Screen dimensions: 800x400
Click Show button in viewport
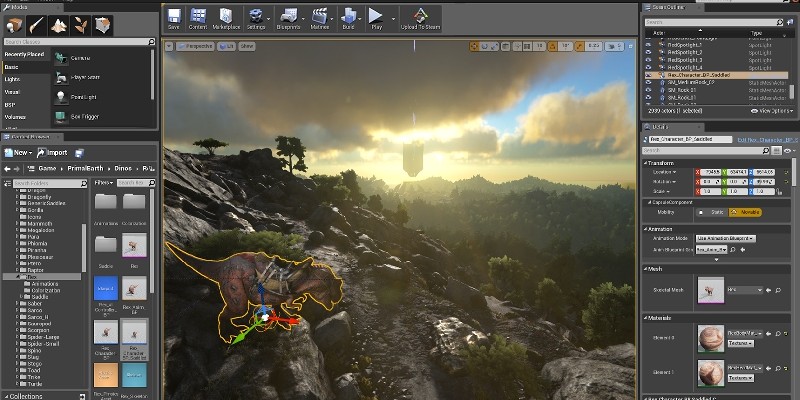(x=247, y=46)
